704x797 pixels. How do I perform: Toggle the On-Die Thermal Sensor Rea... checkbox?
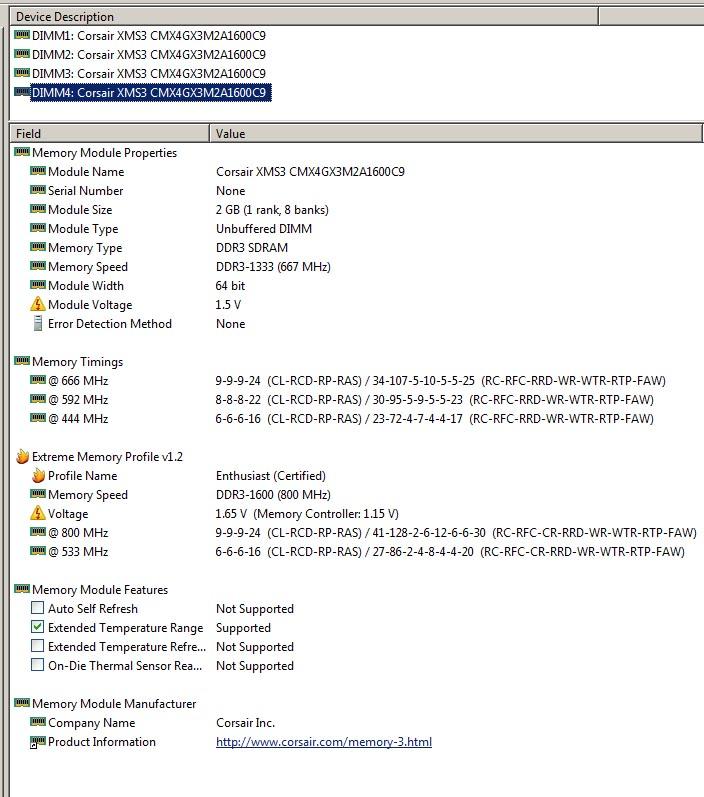37,665
